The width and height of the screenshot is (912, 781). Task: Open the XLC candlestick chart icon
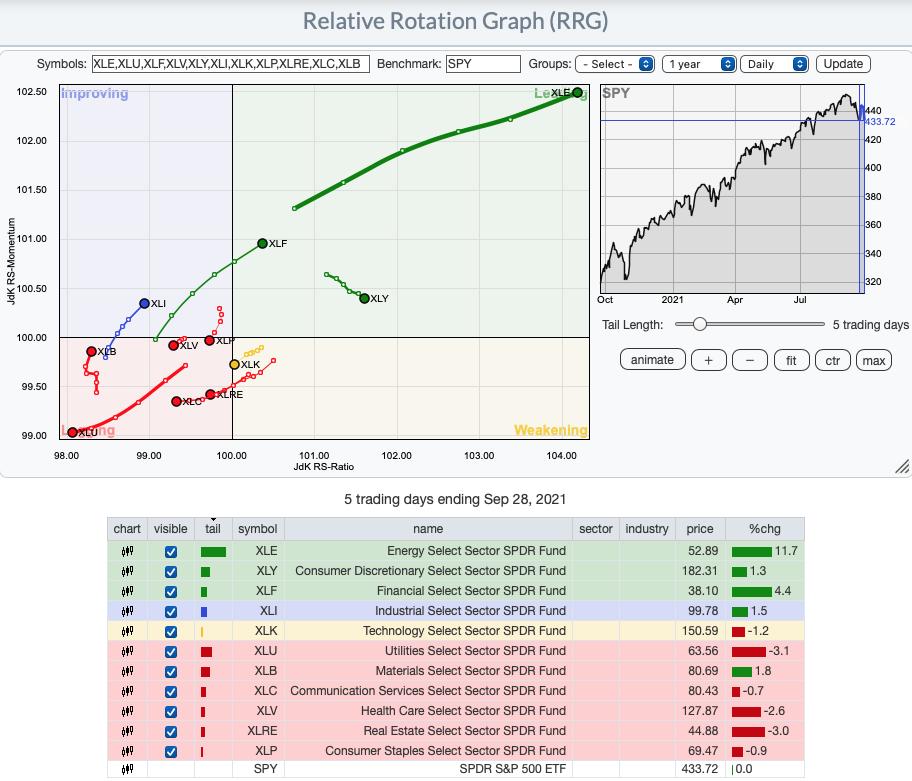[127, 691]
